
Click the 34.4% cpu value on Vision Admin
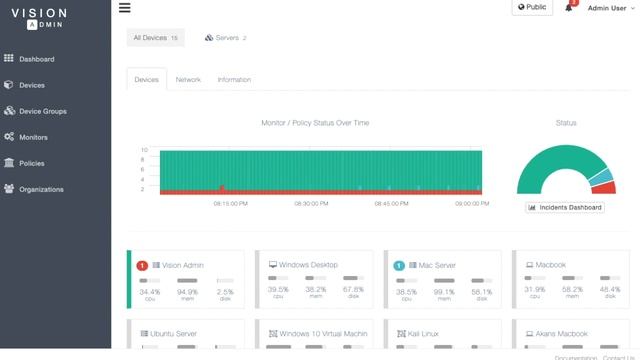tap(150, 292)
